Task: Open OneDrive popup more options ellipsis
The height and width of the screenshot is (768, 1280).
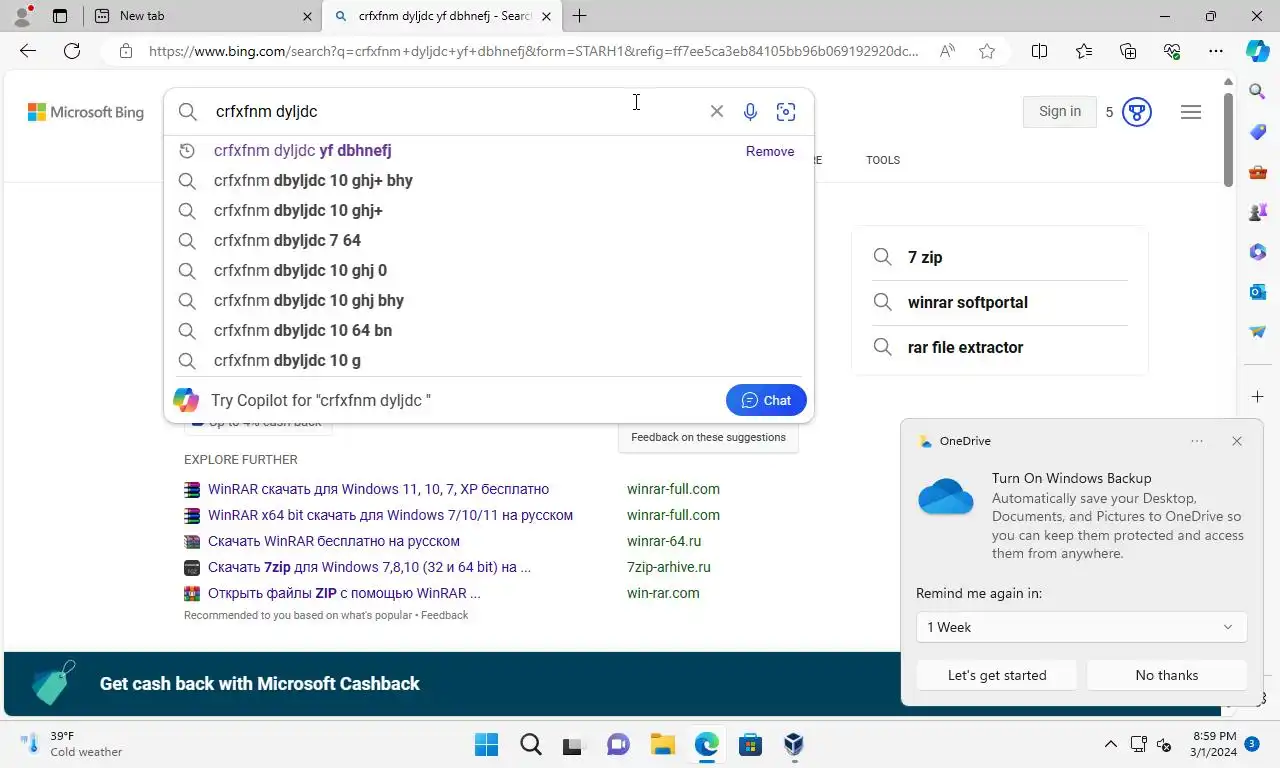Action: pos(1197,441)
